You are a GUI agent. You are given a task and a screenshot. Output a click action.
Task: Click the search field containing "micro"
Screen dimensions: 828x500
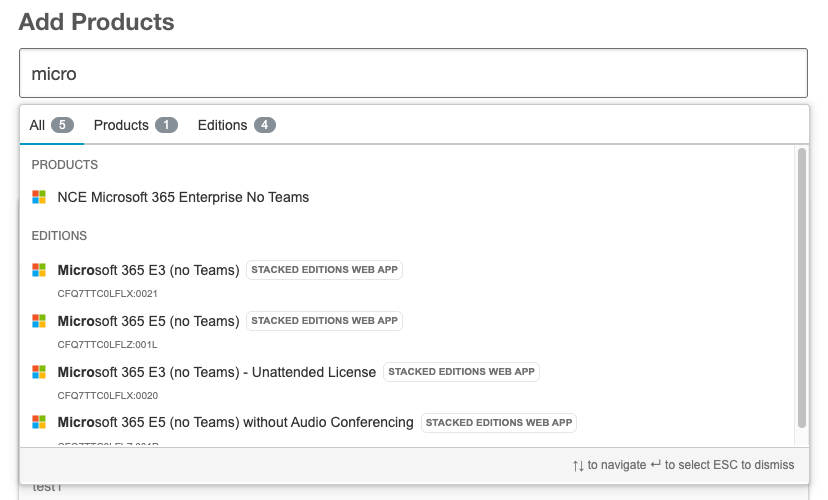(413, 74)
